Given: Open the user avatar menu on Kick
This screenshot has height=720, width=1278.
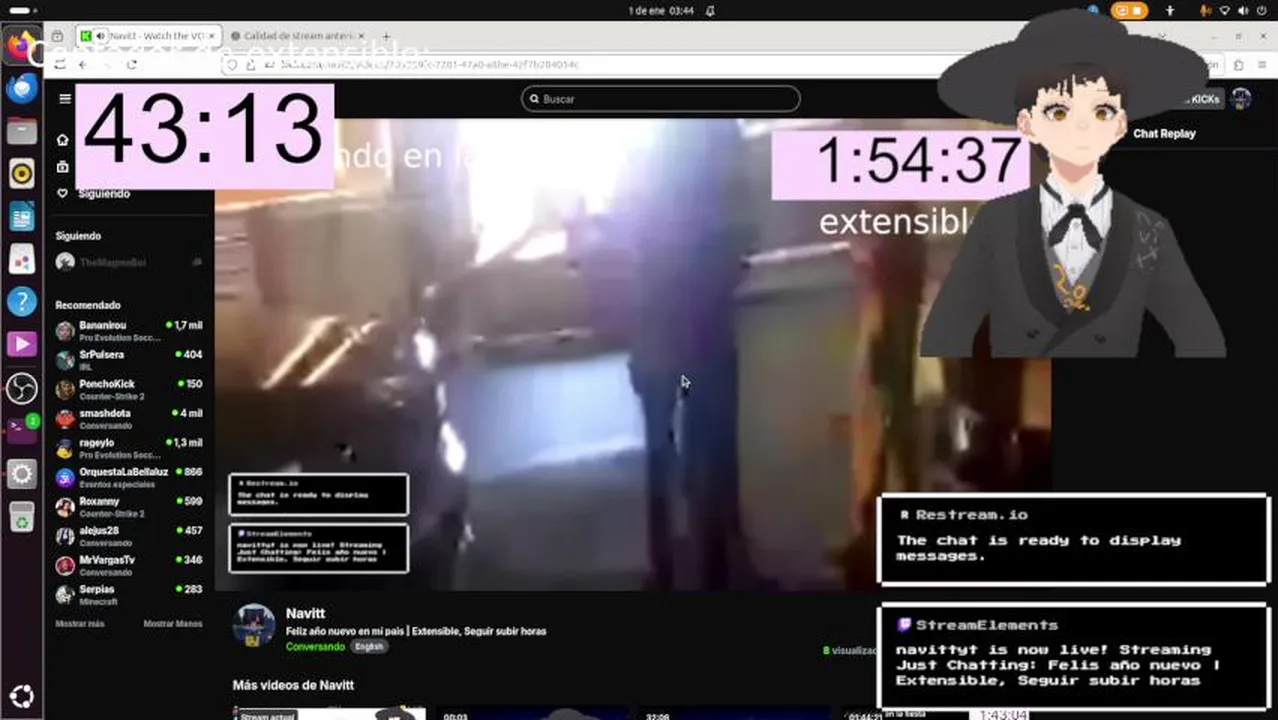Looking at the screenshot, I should point(1241,99).
